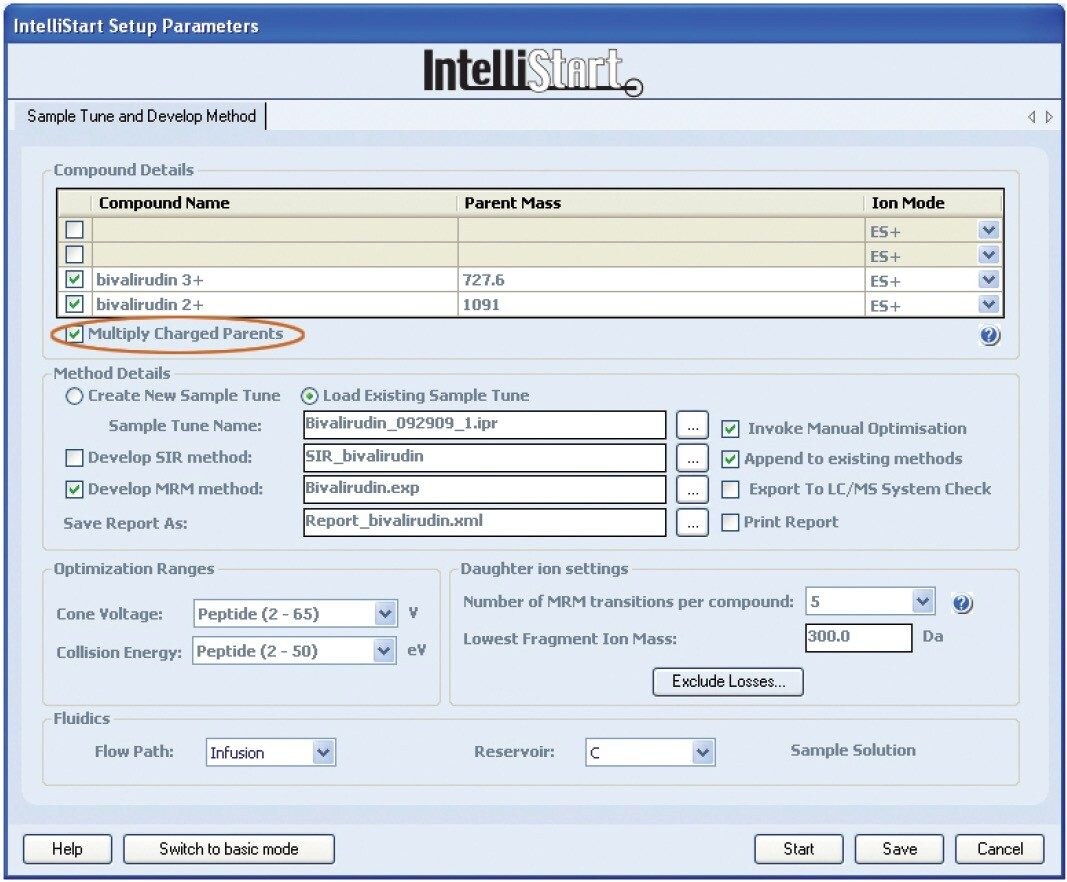Click the tab scroll right arrow
The image size is (1067, 882).
point(1049,117)
